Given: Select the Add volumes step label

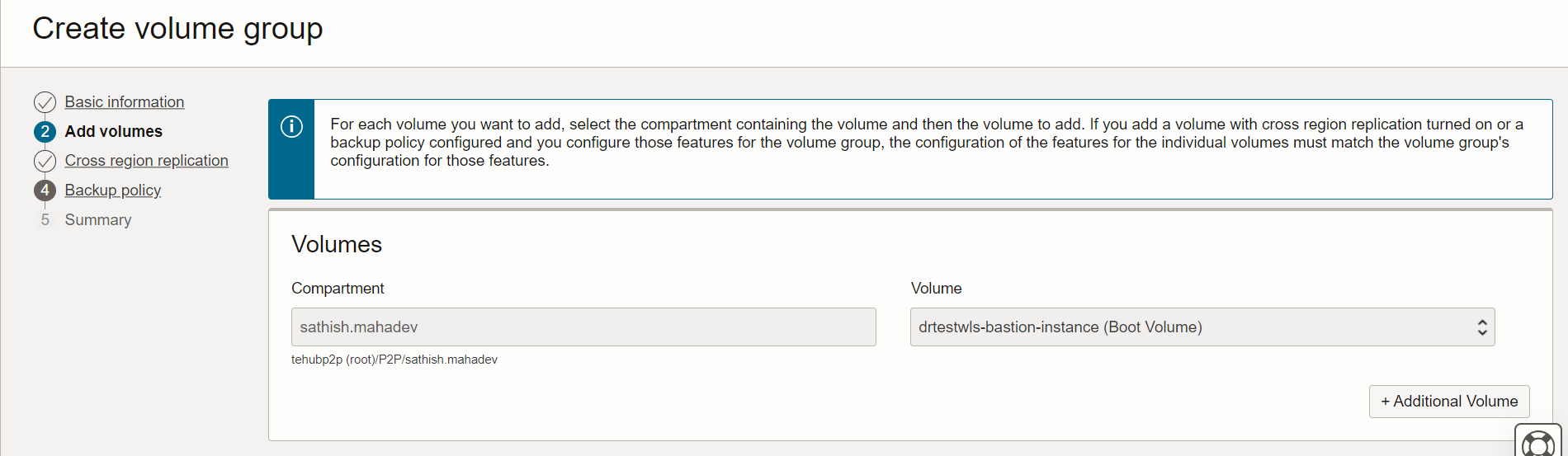Looking at the screenshot, I should coord(114,132).
